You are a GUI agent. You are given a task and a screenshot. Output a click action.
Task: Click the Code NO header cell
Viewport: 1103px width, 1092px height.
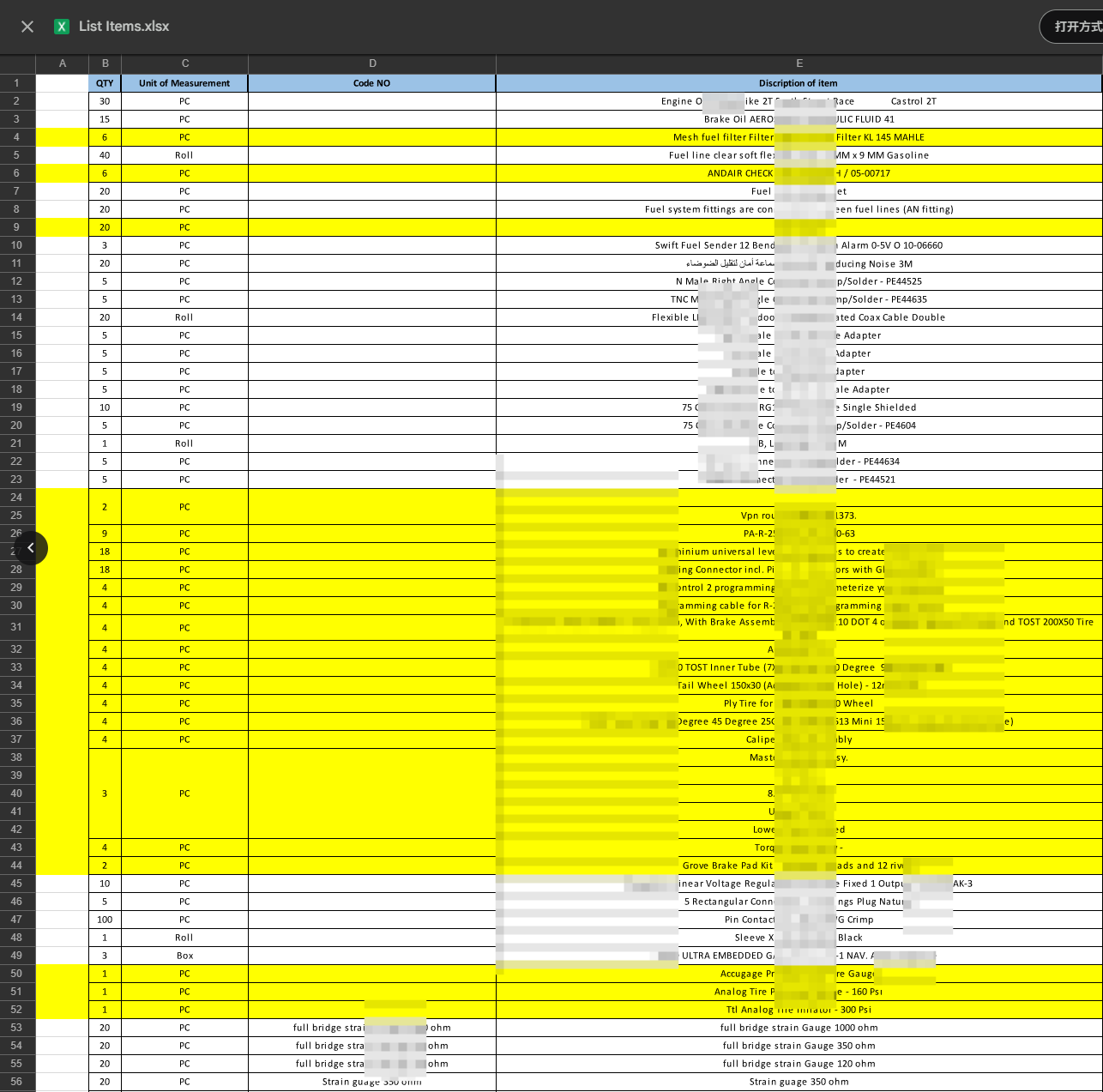[371, 83]
